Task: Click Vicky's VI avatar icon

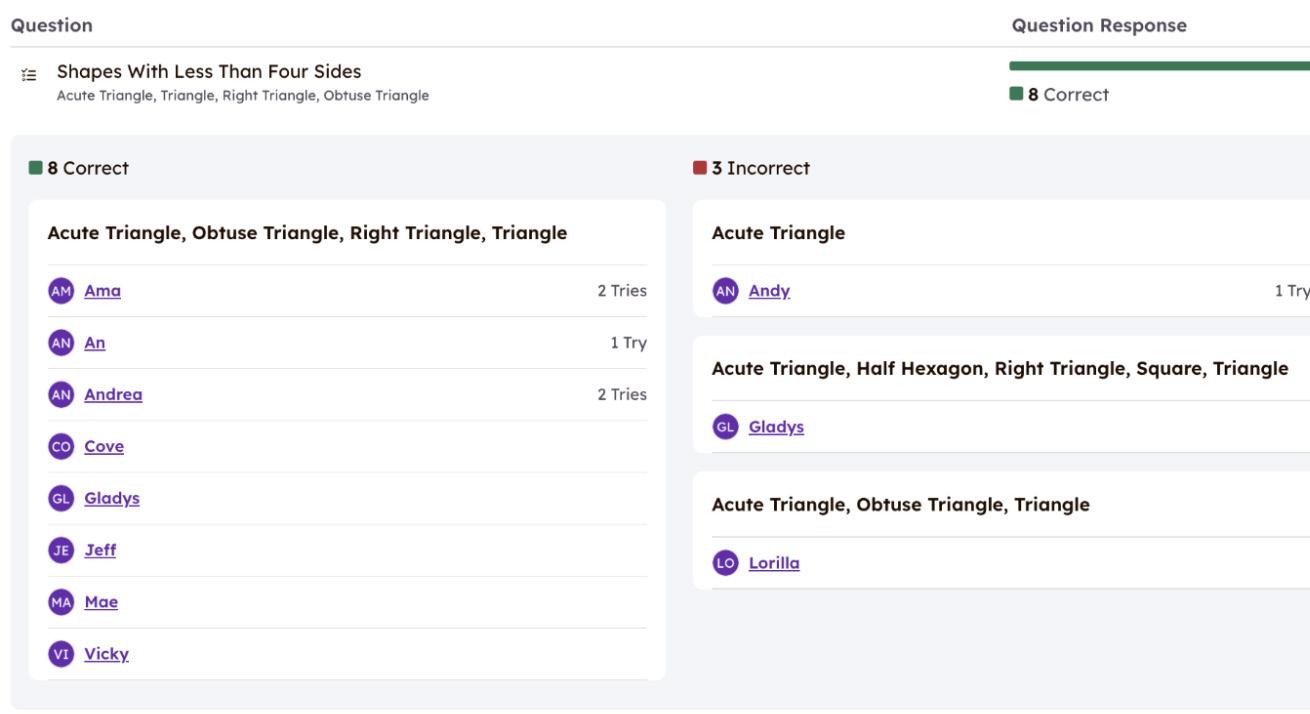Action: click(x=60, y=655)
